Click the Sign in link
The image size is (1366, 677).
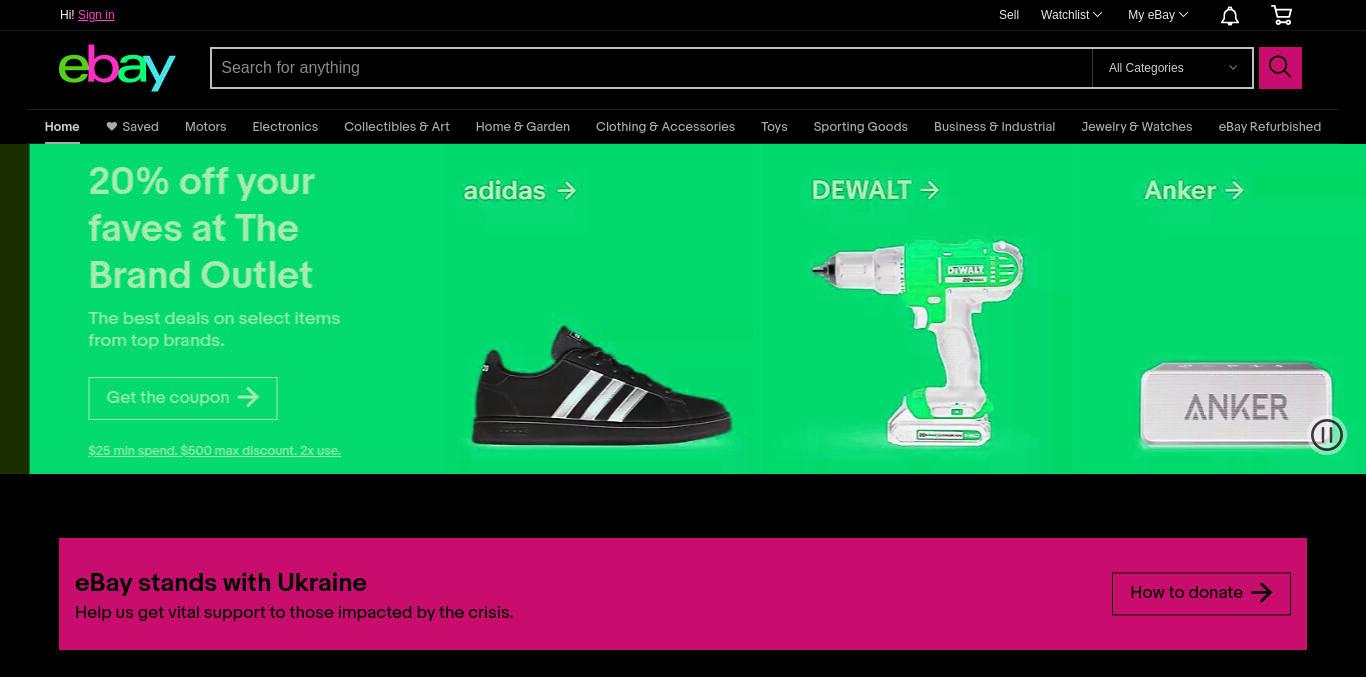[x=96, y=15]
